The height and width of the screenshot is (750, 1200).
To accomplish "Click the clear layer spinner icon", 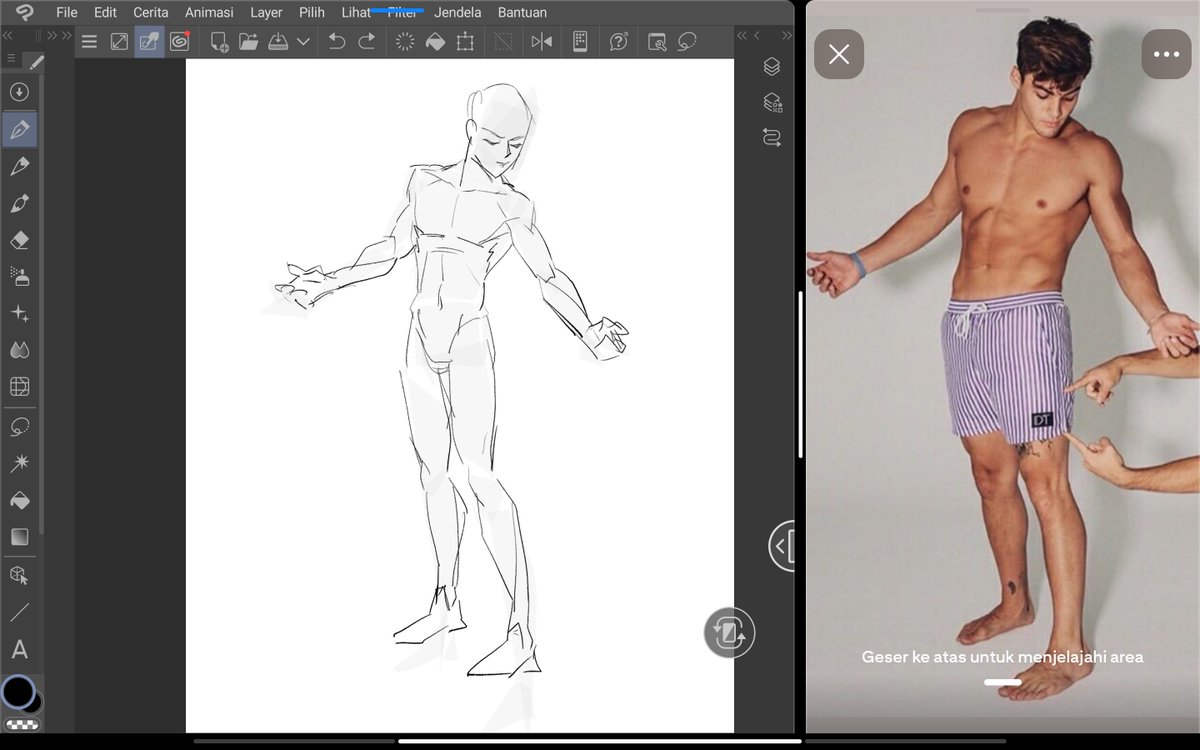I will (405, 42).
